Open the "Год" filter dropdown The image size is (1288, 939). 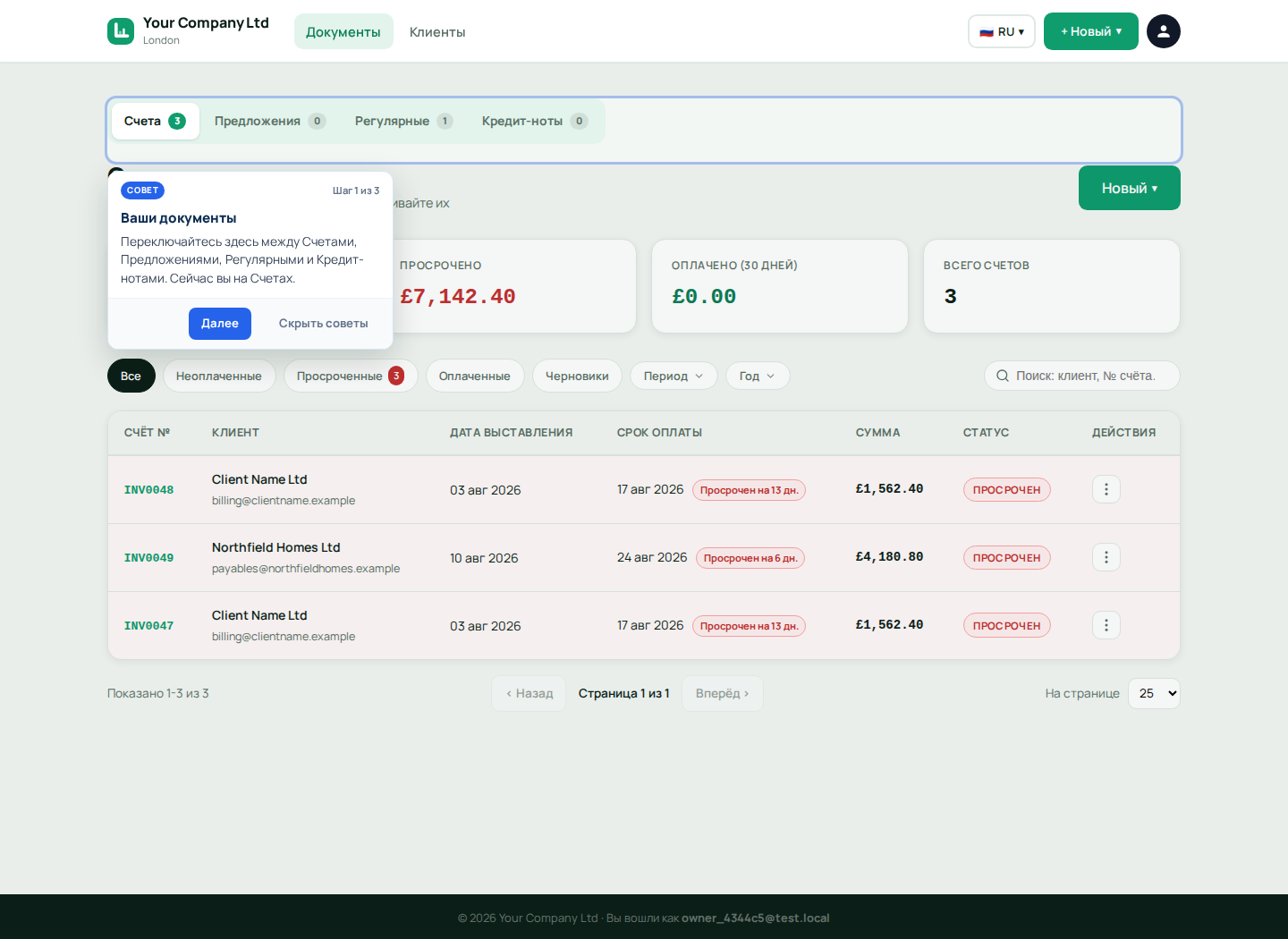pyautogui.click(x=758, y=376)
